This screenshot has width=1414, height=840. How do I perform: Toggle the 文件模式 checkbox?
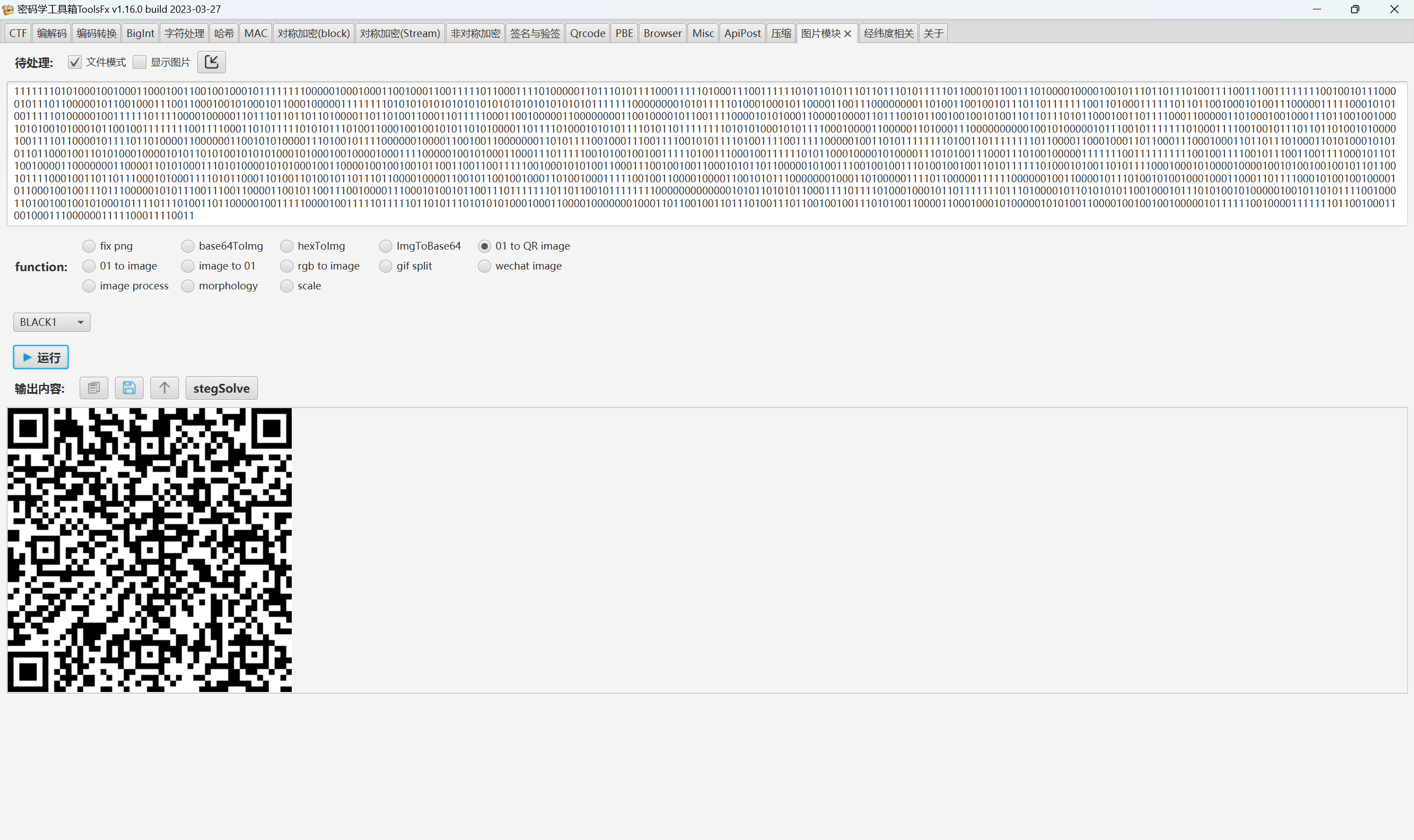pos(75,62)
